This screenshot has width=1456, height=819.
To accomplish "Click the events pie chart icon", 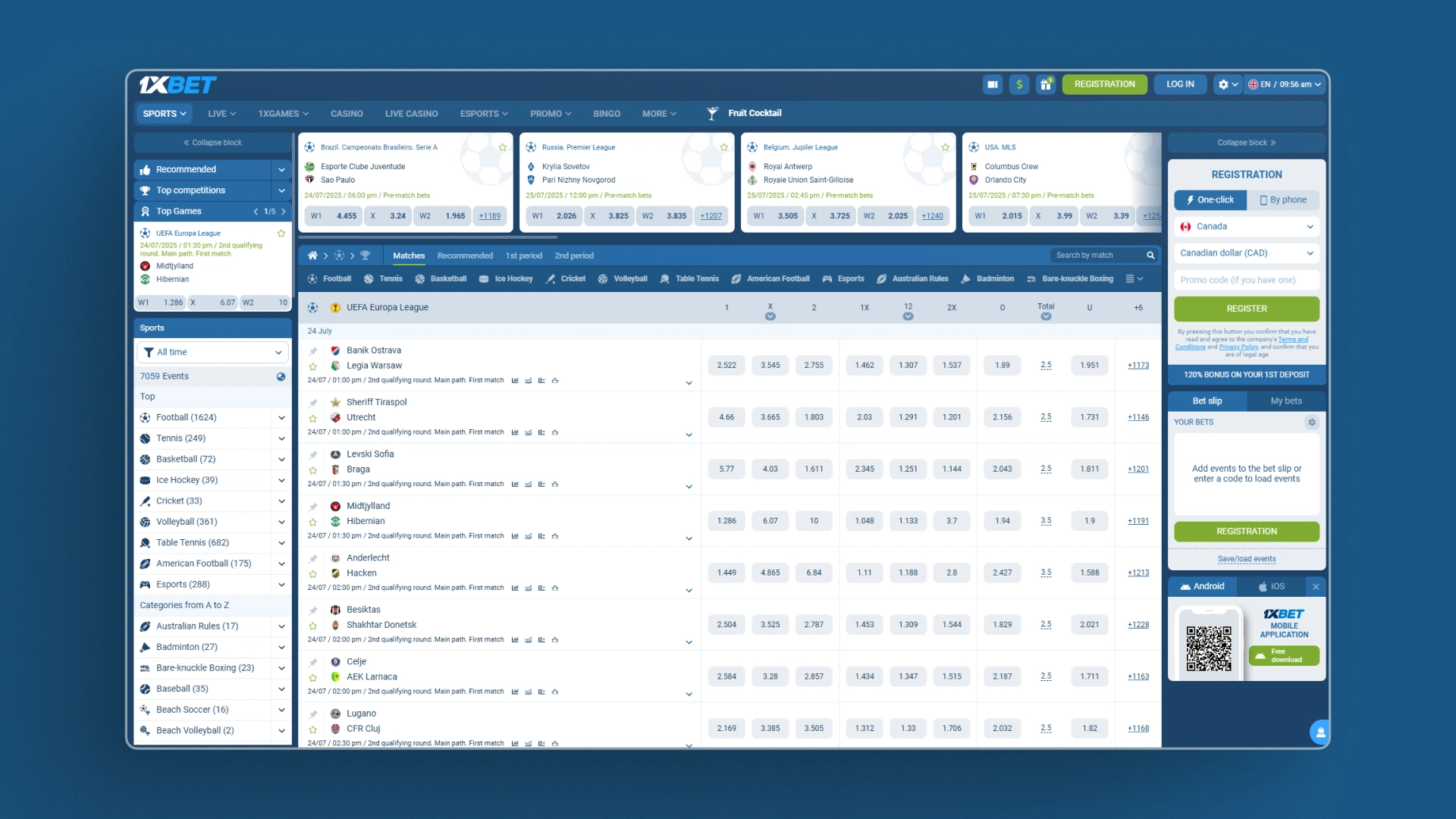I will coord(281,377).
